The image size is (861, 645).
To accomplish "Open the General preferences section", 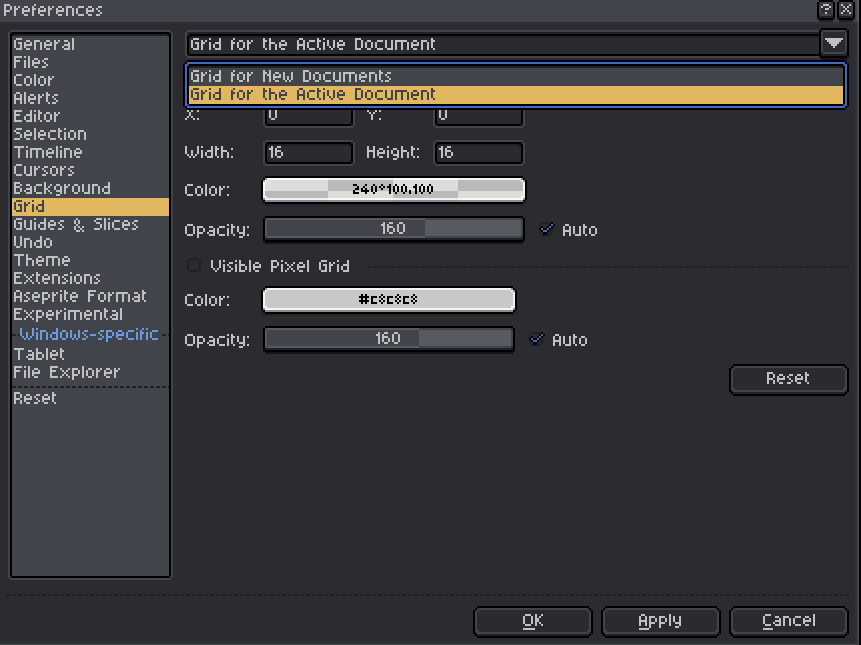I will (44, 44).
